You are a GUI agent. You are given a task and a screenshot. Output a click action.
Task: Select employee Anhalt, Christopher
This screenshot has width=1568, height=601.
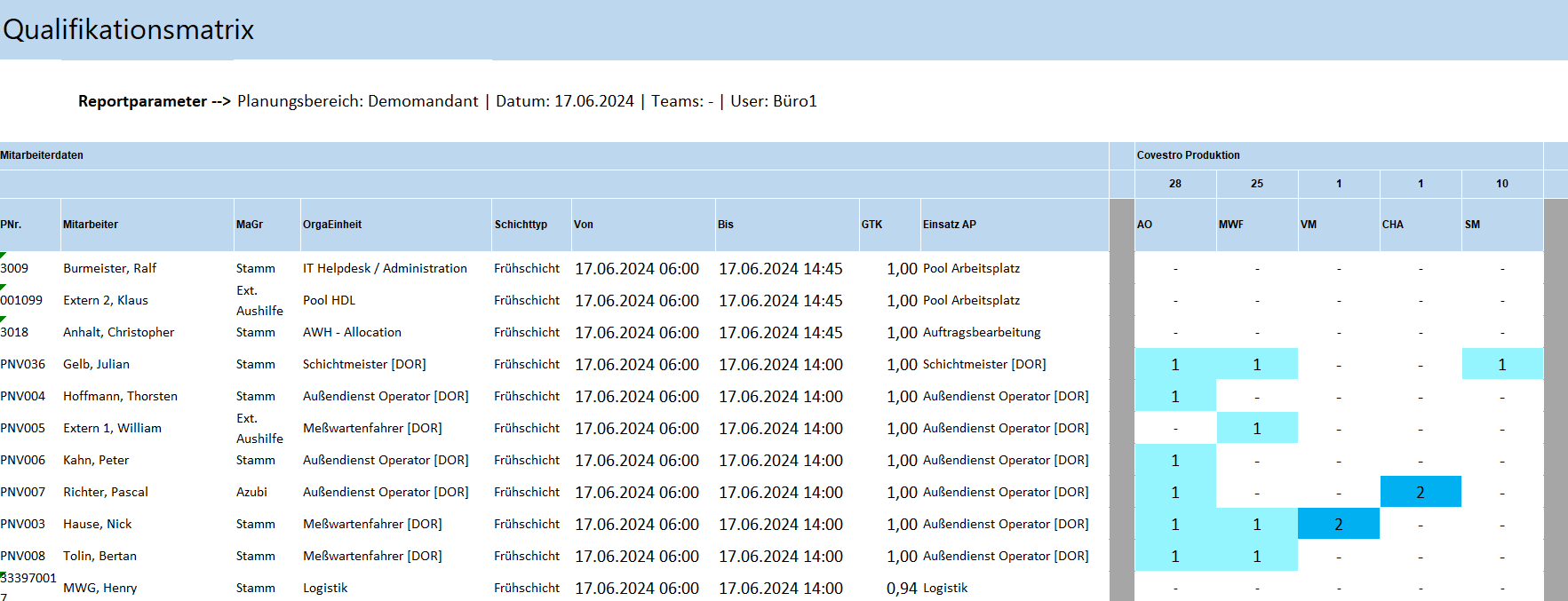(118, 332)
